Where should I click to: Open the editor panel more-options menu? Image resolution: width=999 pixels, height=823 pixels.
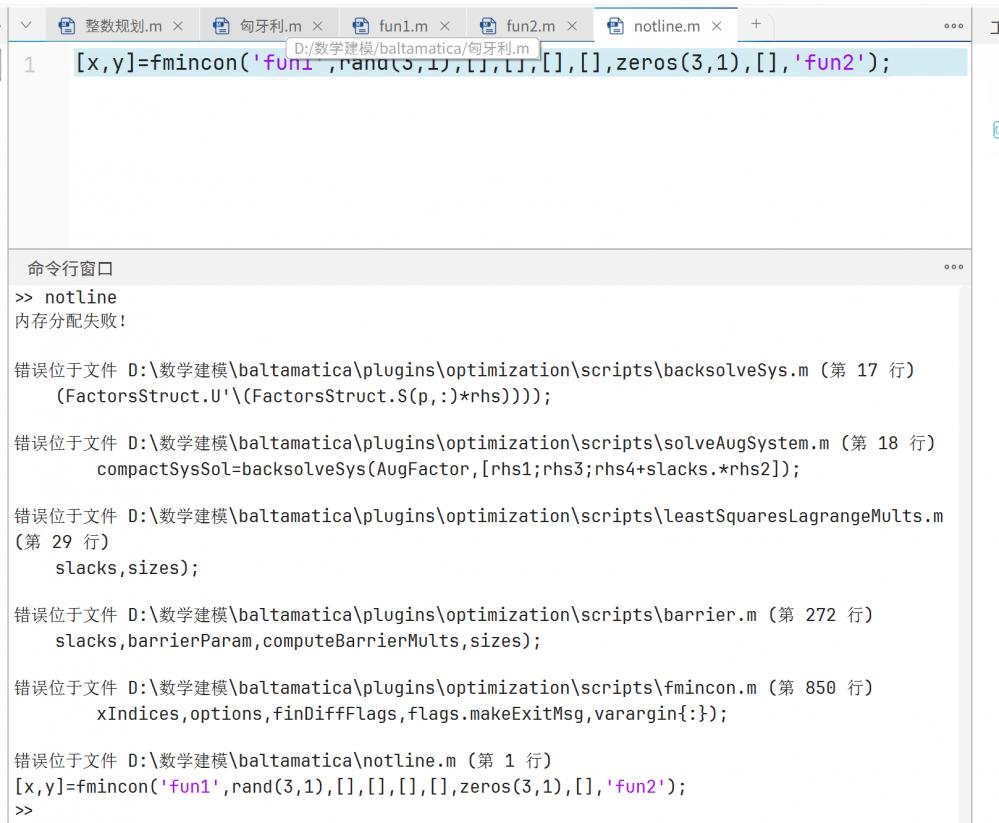pyautogui.click(x=953, y=26)
